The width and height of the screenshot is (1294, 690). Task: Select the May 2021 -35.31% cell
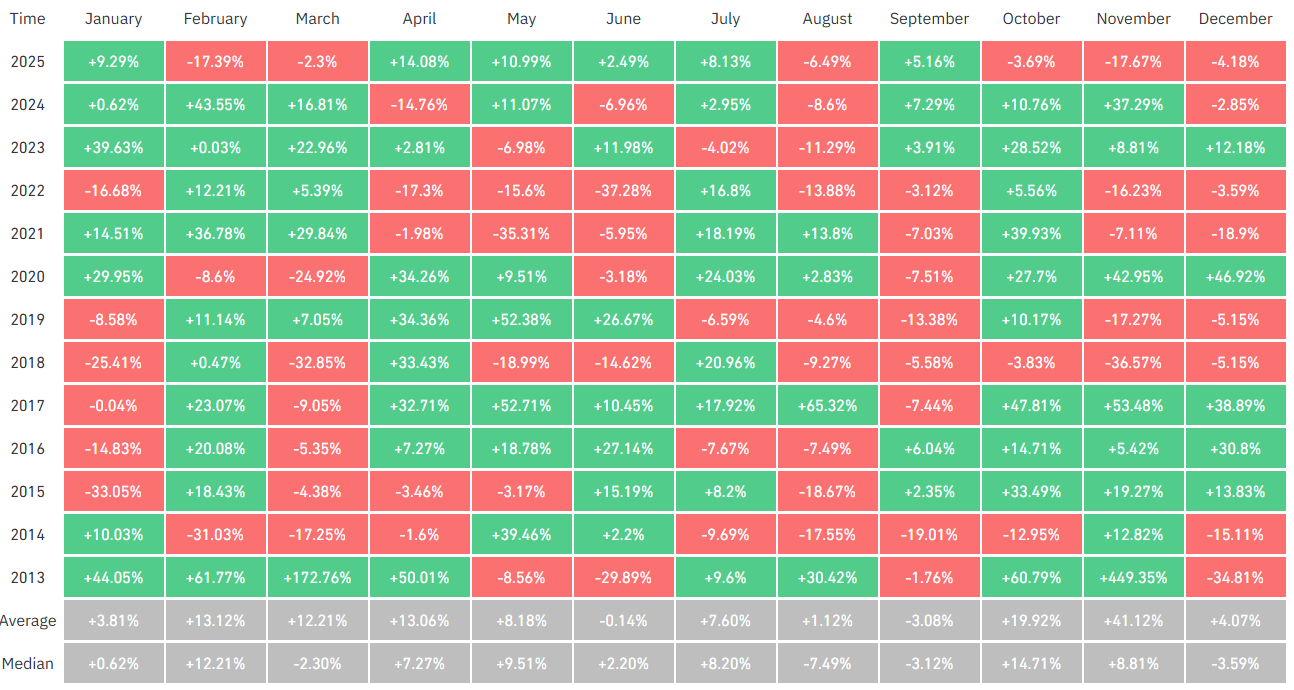[x=521, y=233]
